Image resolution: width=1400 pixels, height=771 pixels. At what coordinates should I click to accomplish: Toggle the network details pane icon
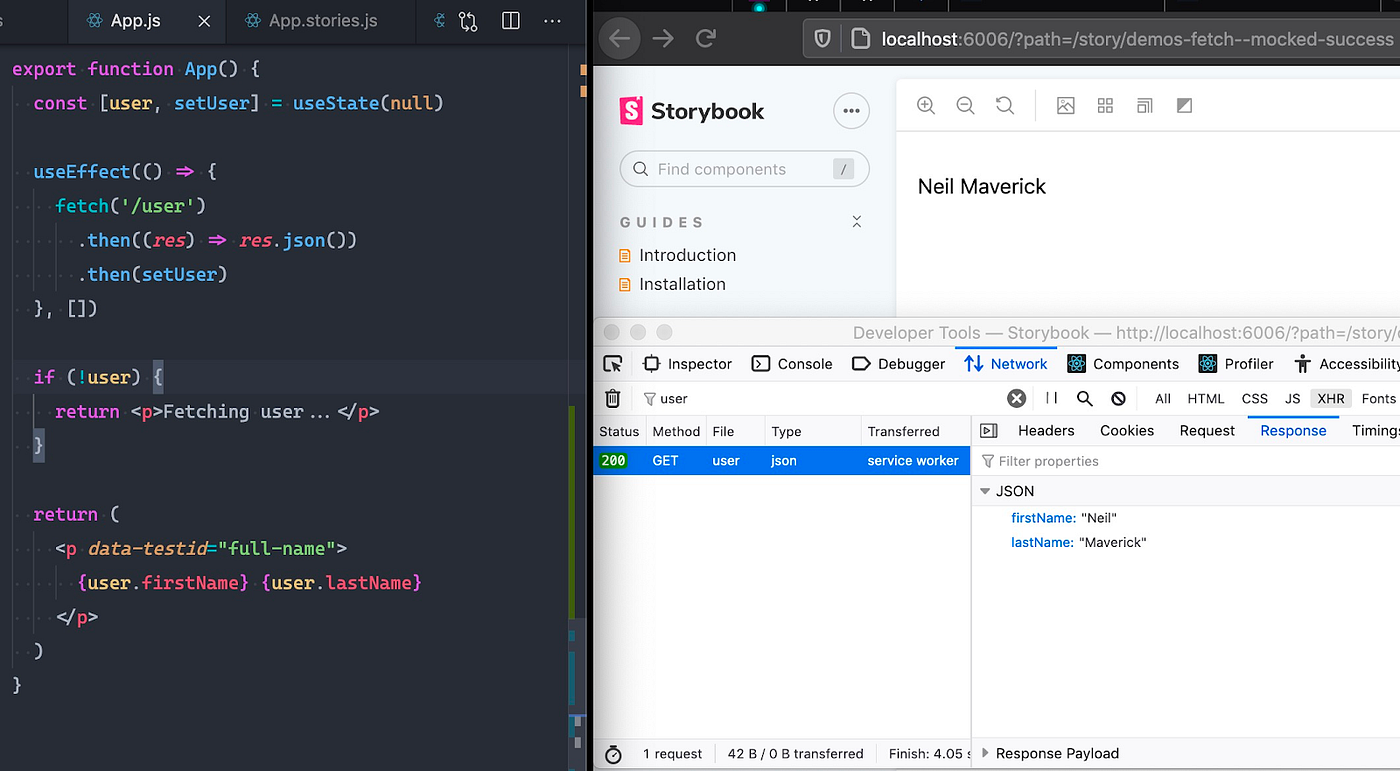989,431
